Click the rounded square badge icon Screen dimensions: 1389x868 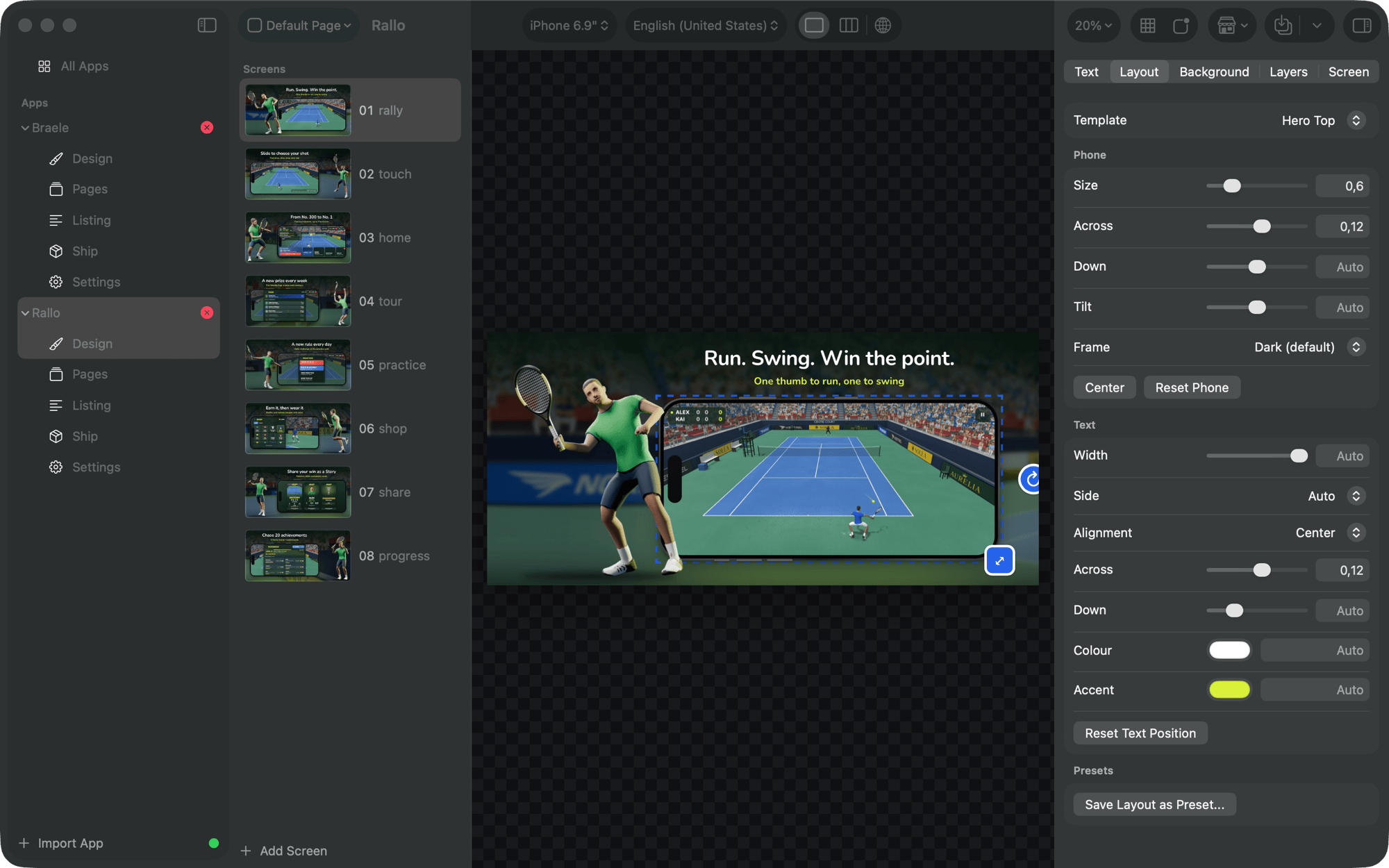1181,26
